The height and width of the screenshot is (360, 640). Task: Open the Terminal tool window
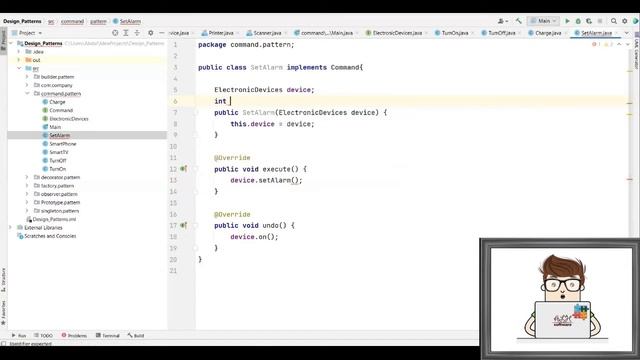(108, 336)
